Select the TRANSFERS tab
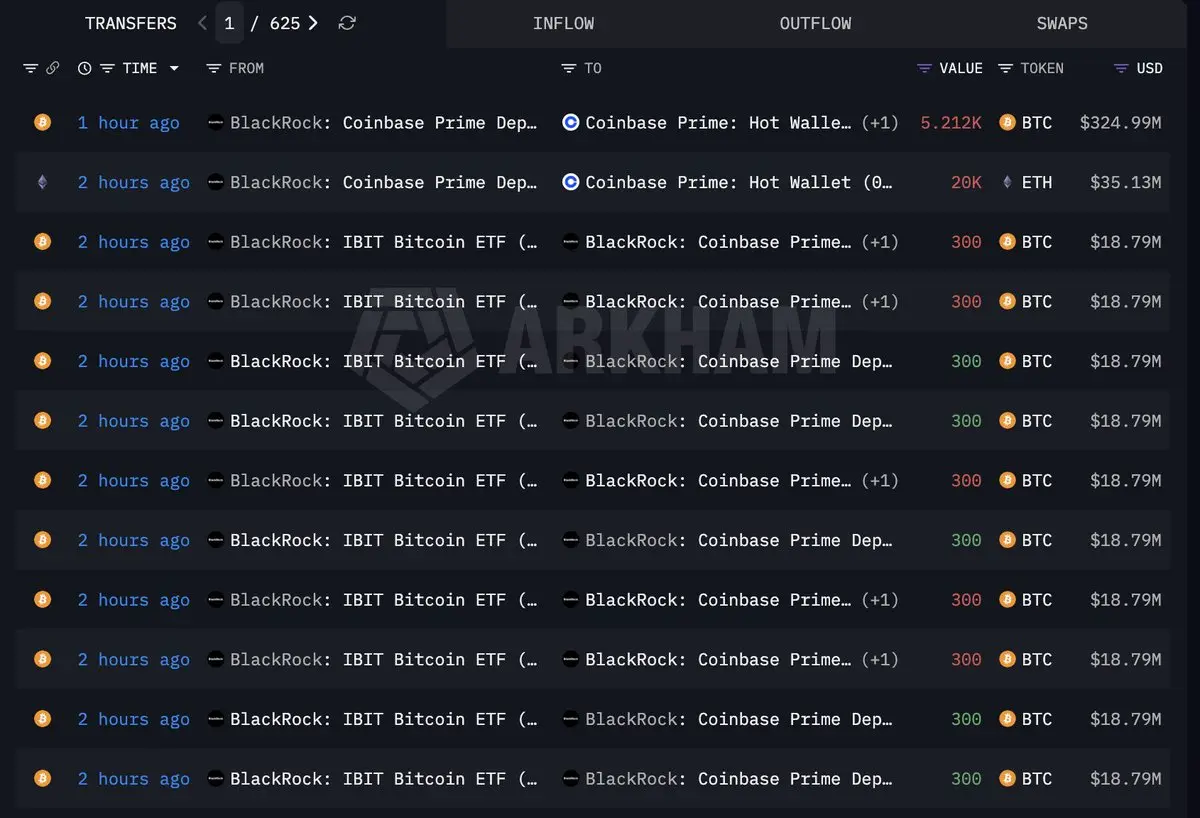 [x=131, y=23]
